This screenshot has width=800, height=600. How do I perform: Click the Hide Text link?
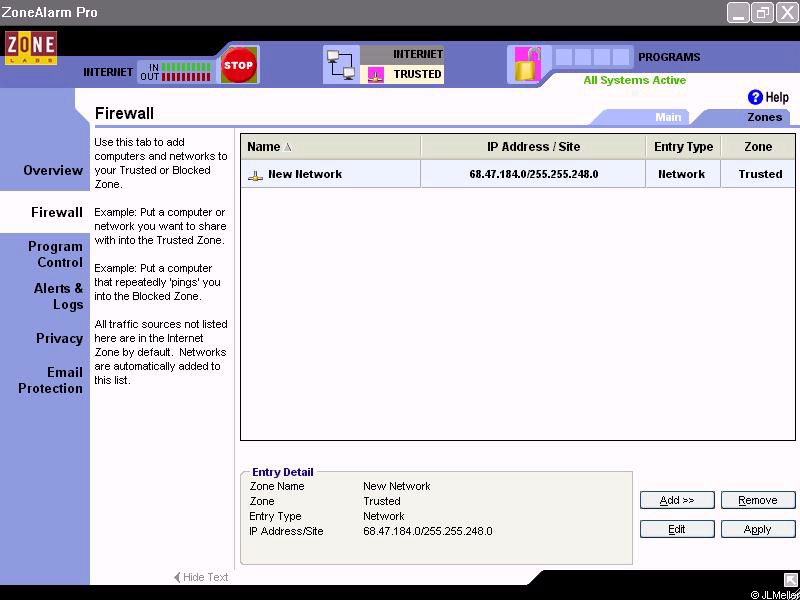205,578
